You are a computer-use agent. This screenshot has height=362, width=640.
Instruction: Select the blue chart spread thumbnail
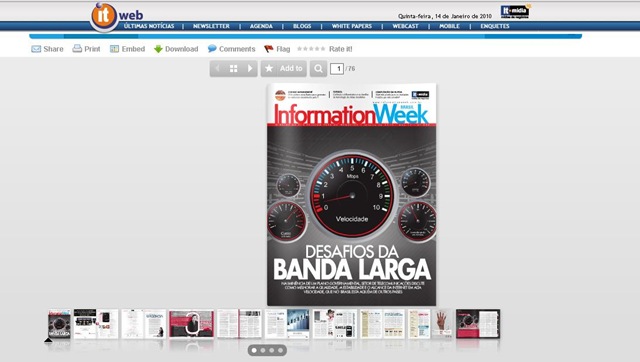point(287,324)
